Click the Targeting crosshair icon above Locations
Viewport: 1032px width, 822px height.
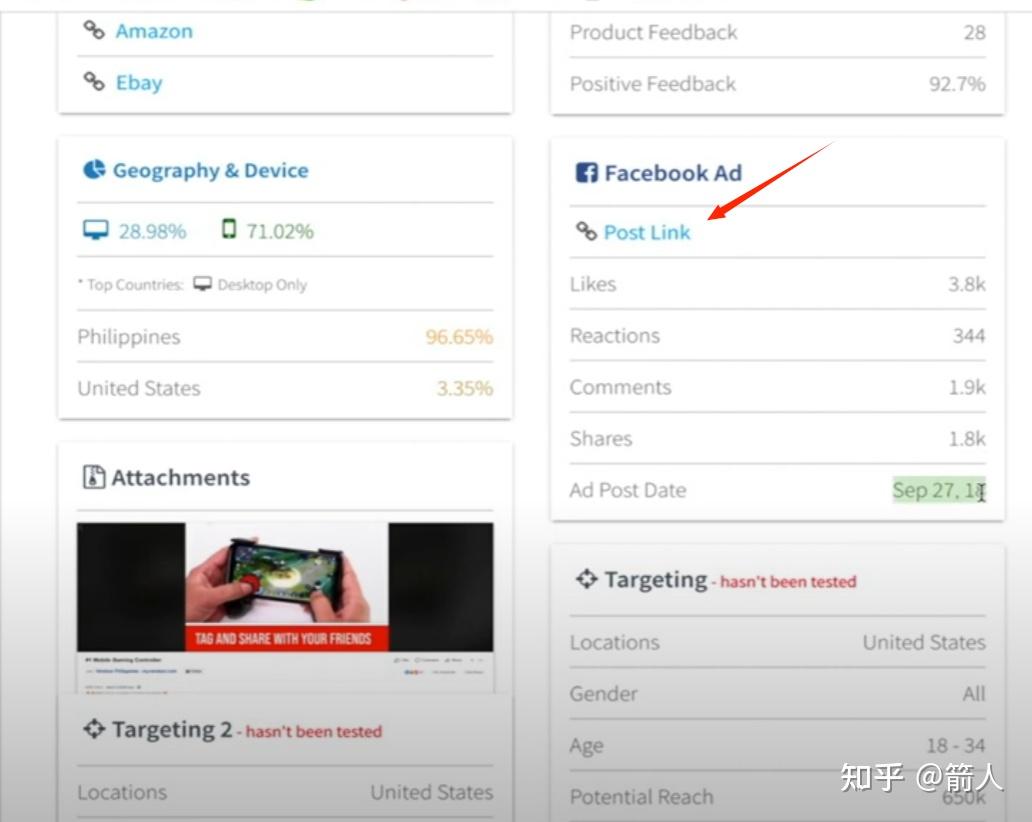pos(586,579)
